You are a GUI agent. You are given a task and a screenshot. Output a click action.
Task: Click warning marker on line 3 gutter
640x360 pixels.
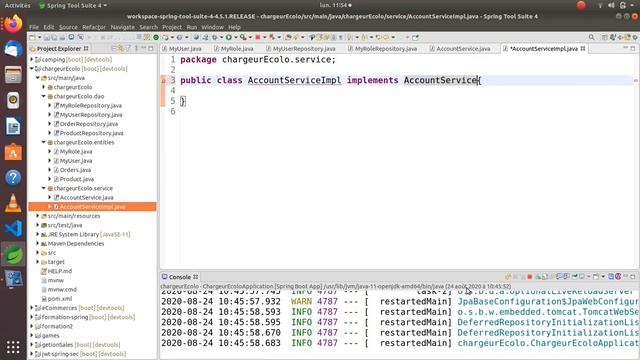pos(164,80)
